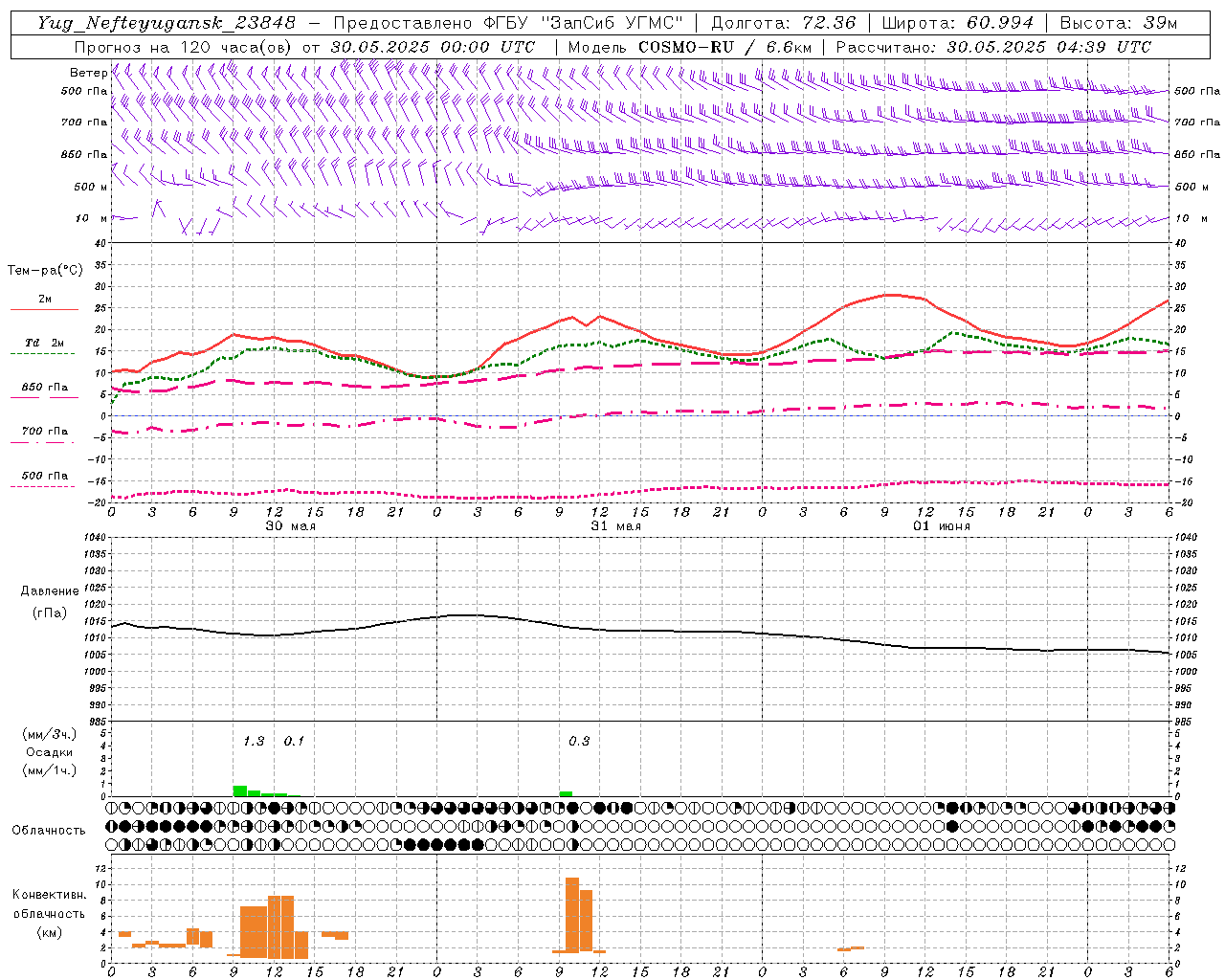
Task: Click the tallest green precipitation bar
Action: coord(240,791)
